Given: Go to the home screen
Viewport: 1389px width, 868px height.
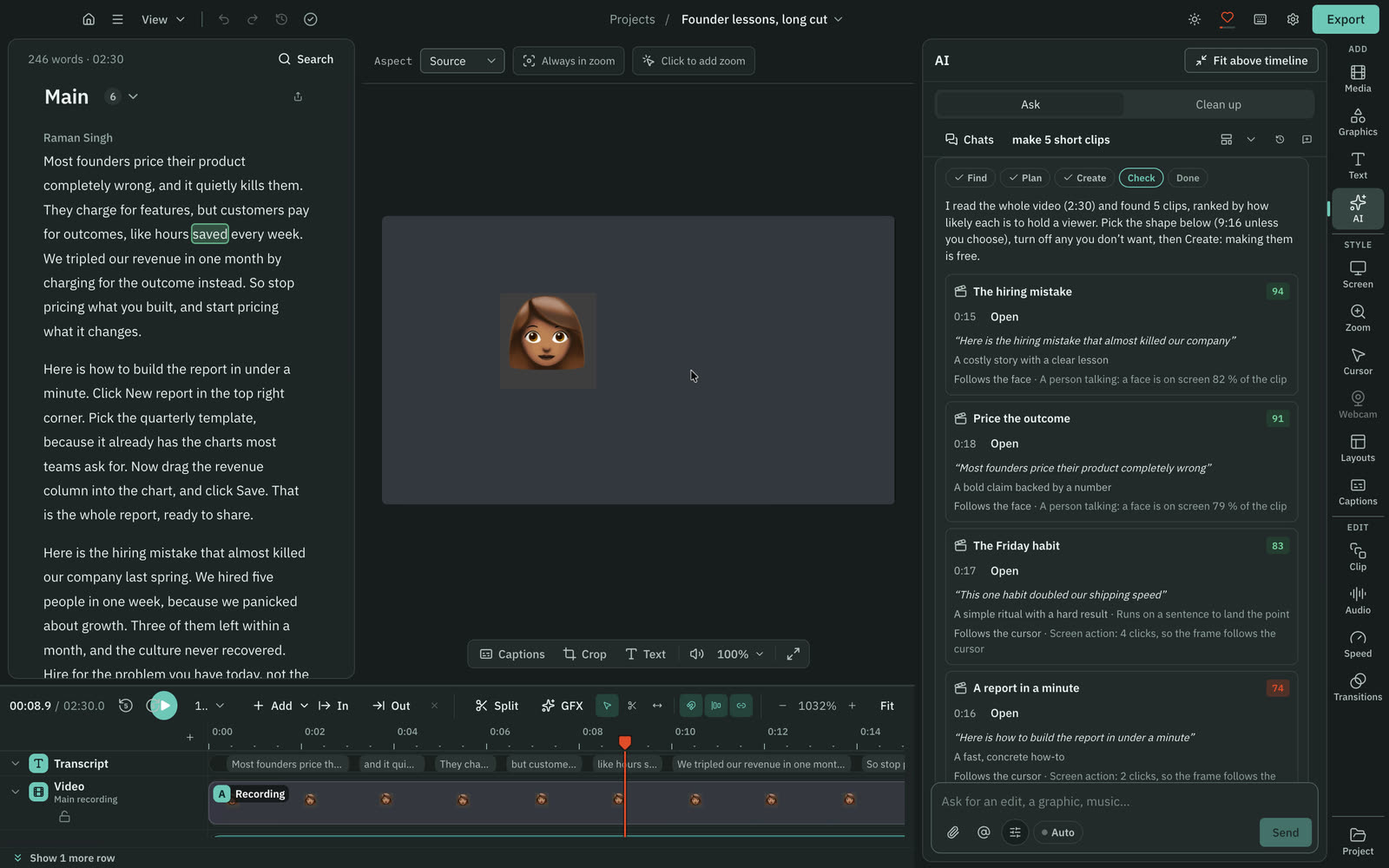Looking at the screenshot, I should (89, 19).
